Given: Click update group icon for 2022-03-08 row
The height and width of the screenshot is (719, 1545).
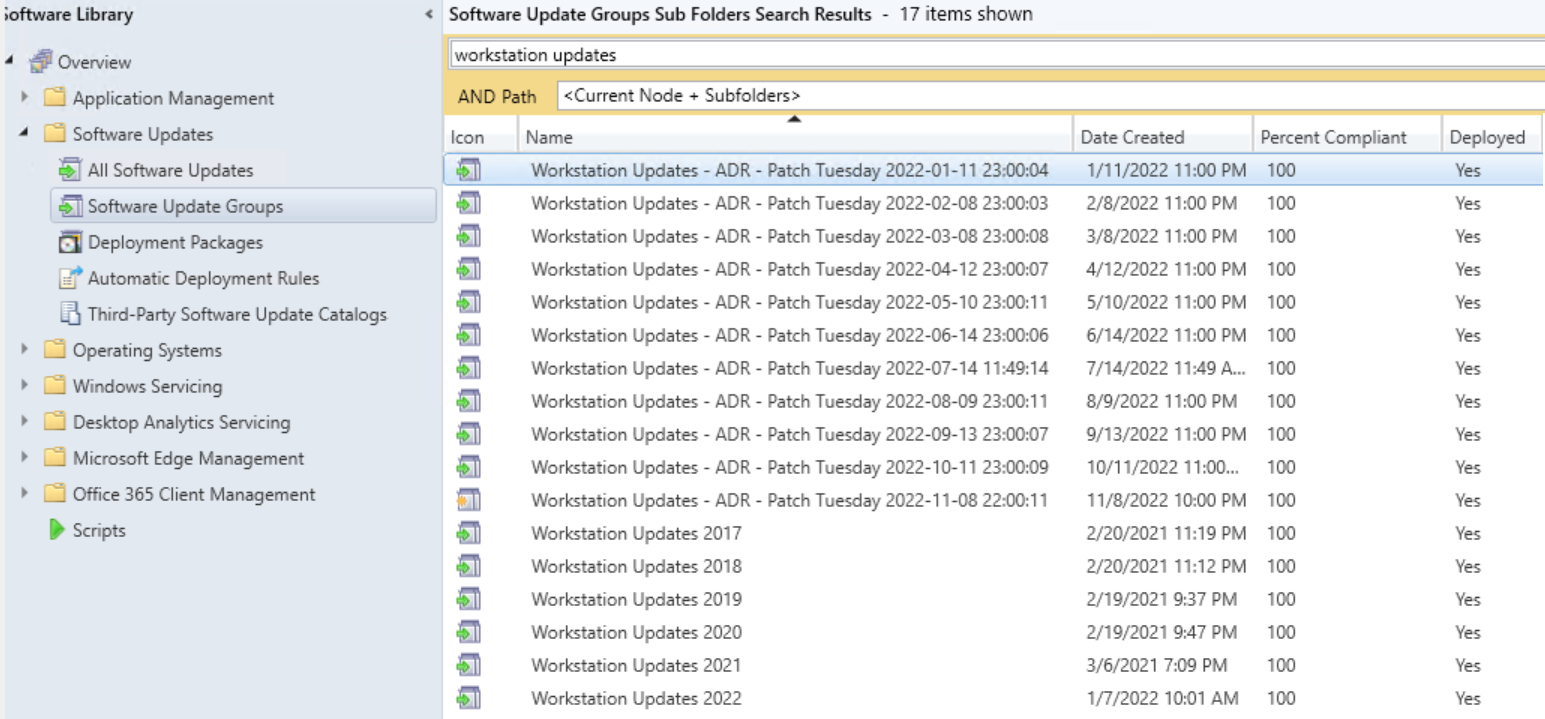Looking at the screenshot, I should [468, 236].
